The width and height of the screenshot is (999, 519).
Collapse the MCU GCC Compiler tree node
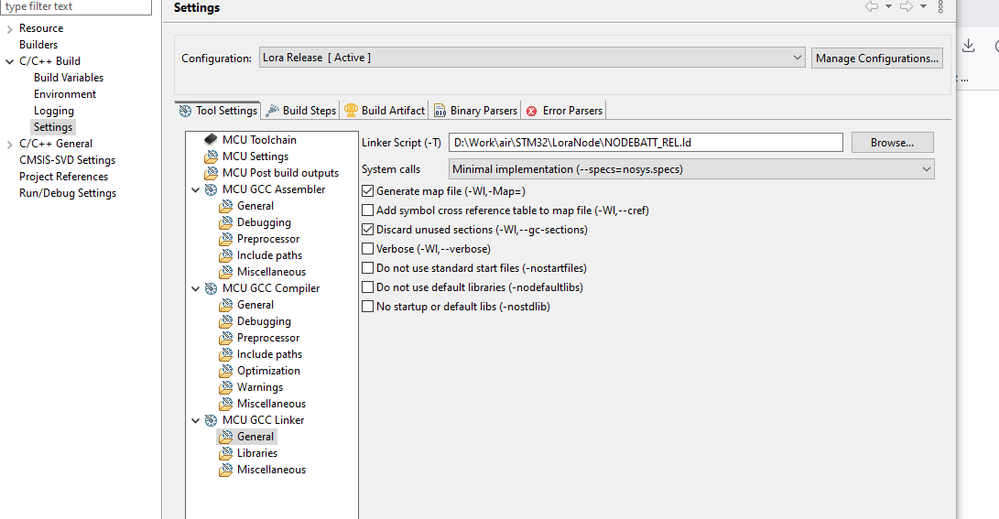click(x=196, y=289)
